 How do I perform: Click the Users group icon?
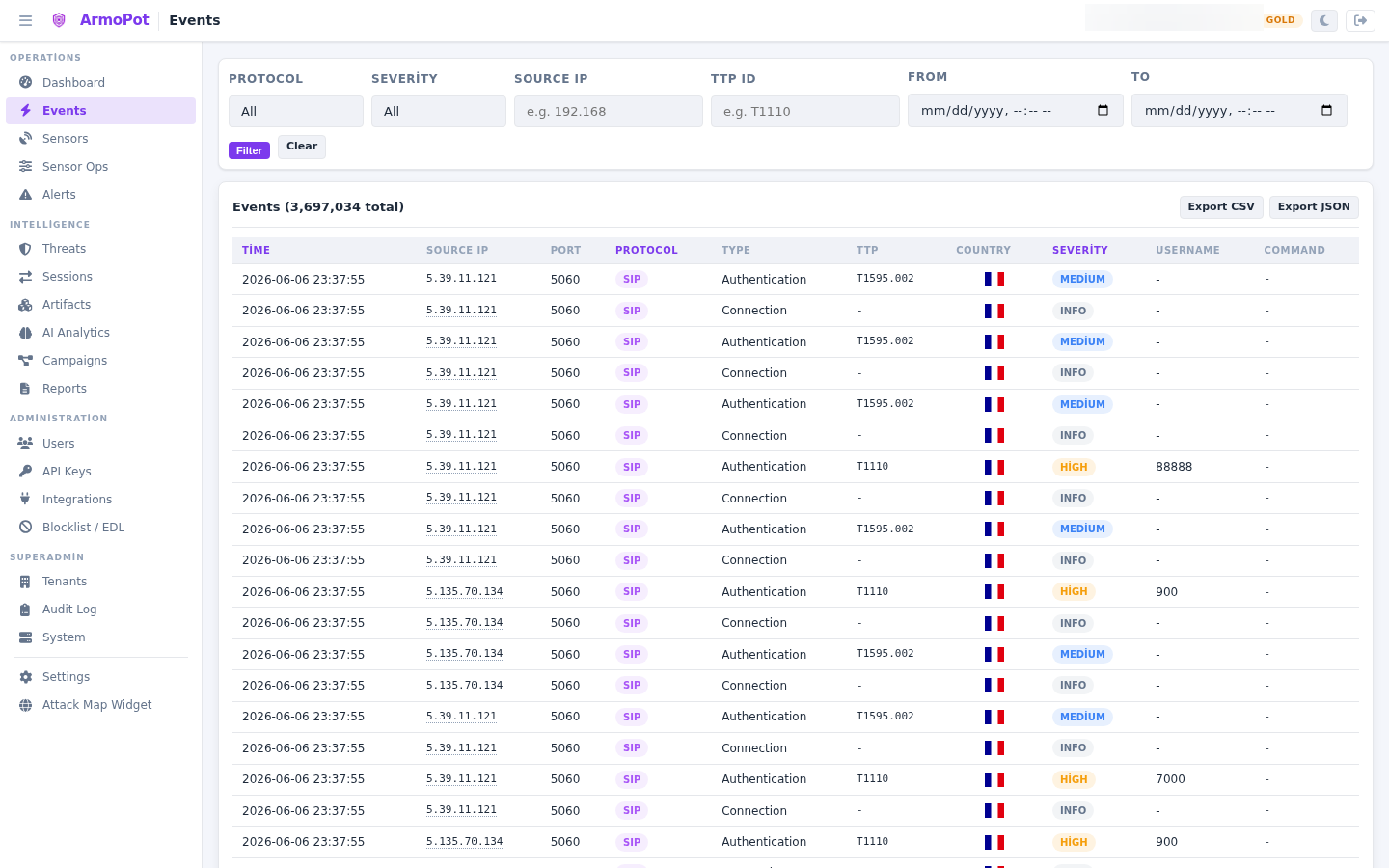coord(26,444)
